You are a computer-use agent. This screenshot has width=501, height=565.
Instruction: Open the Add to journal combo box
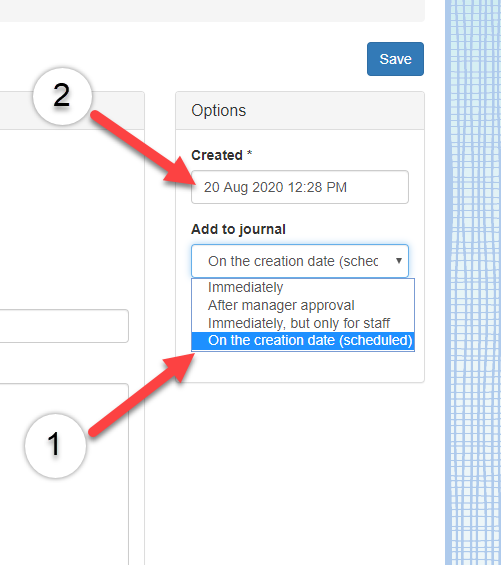click(x=300, y=261)
